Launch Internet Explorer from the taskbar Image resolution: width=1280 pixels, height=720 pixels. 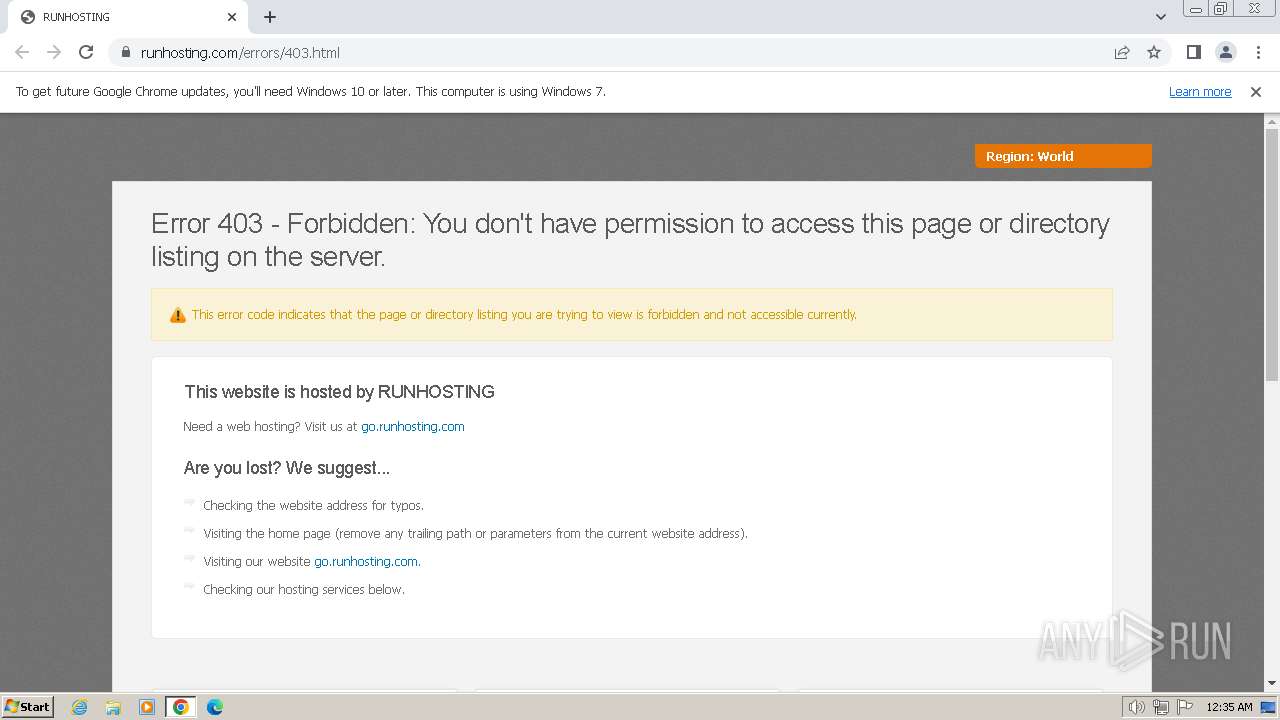tap(80, 707)
